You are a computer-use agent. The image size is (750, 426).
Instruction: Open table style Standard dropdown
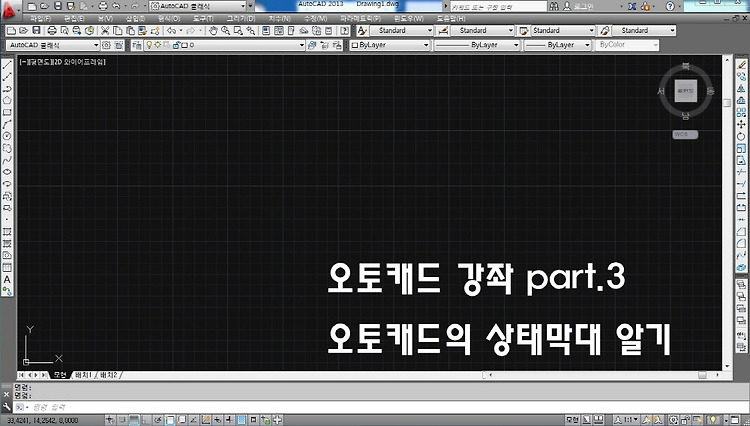(x=563, y=31)
